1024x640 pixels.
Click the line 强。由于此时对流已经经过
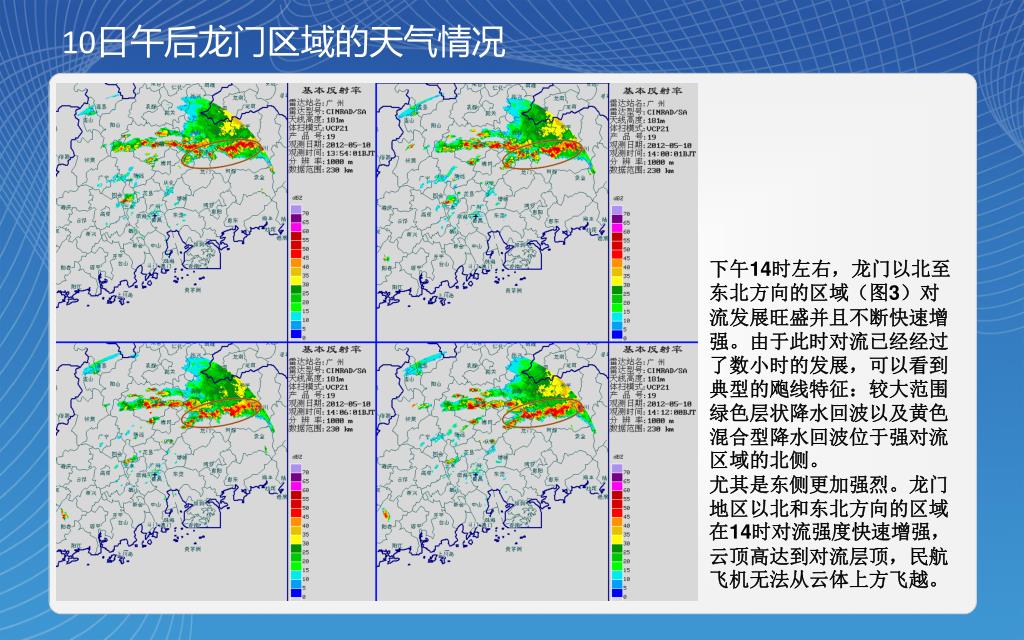point(829,341)
